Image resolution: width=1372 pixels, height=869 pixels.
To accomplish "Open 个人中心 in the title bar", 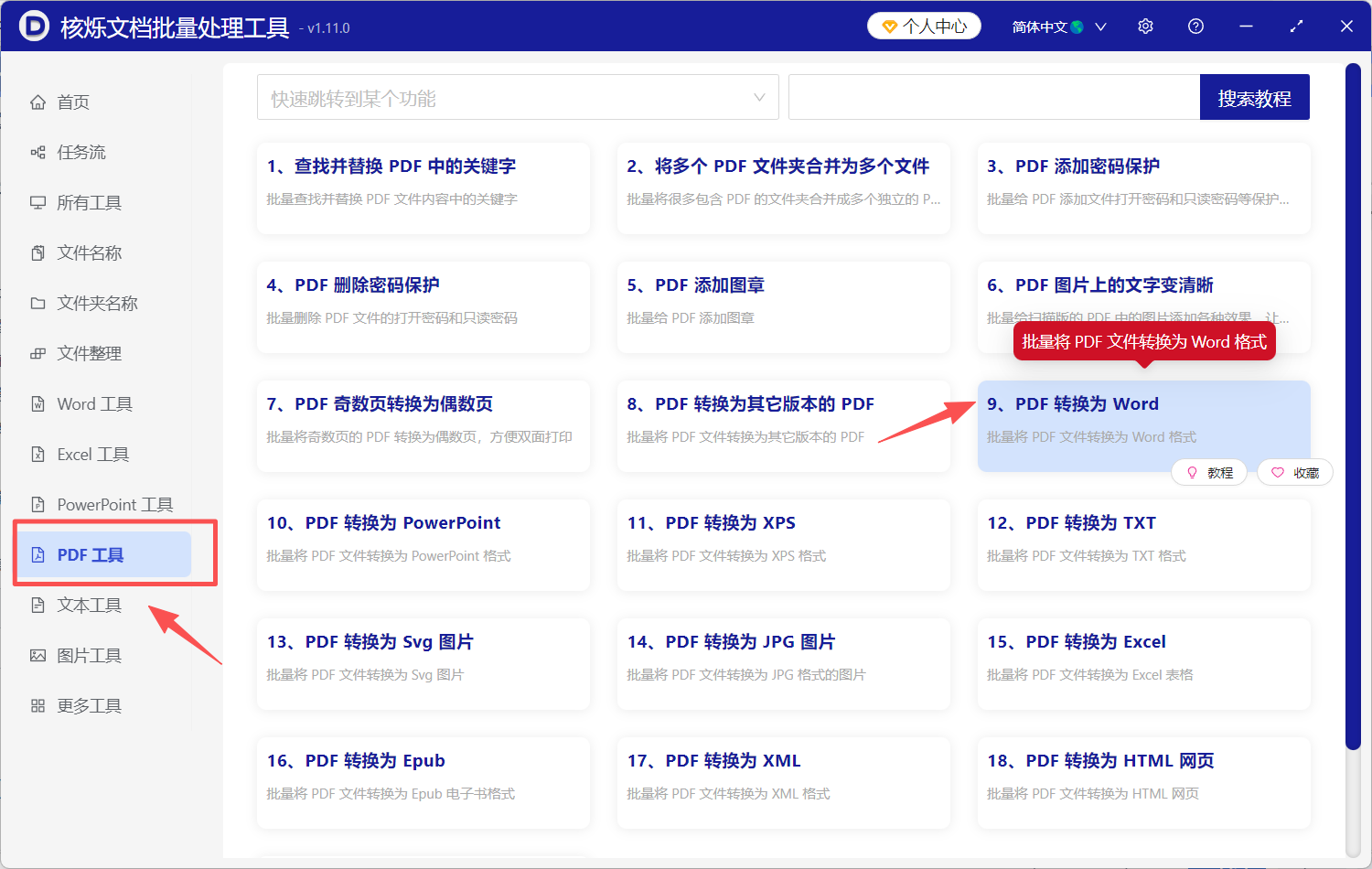I will point(924,26).
